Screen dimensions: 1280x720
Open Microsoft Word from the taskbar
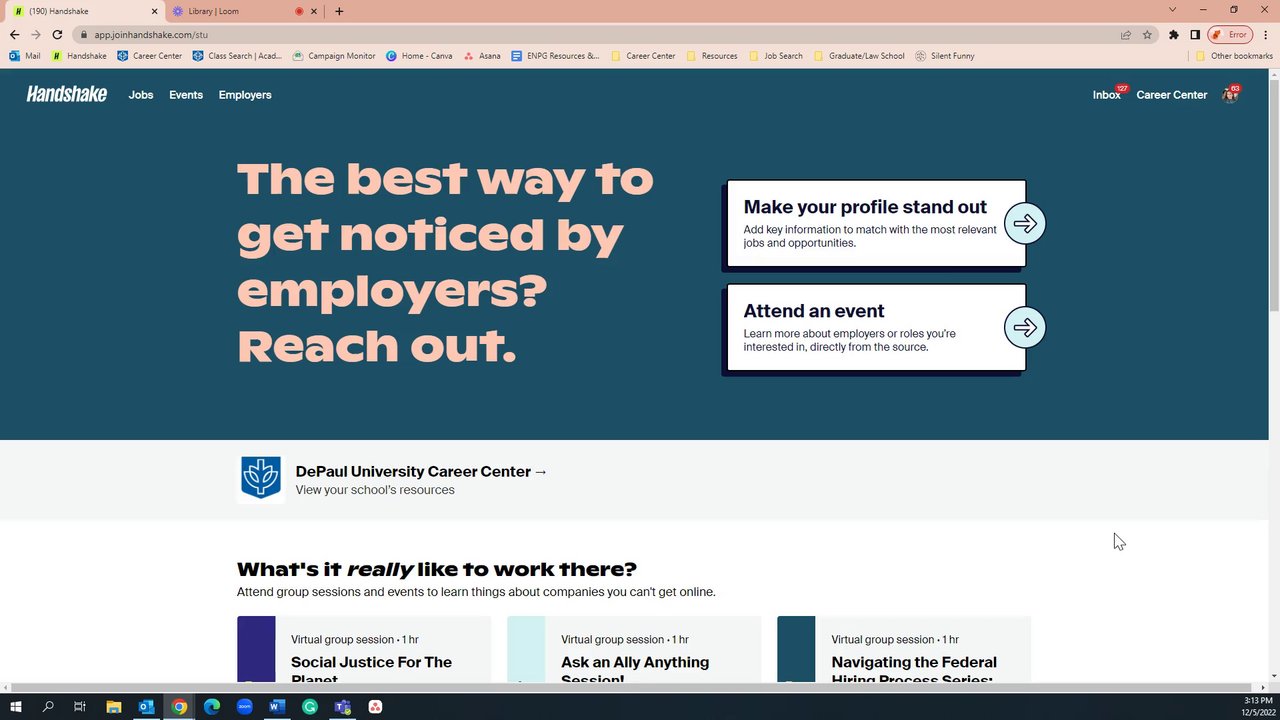pyautogui.click(x=277, y=707)
